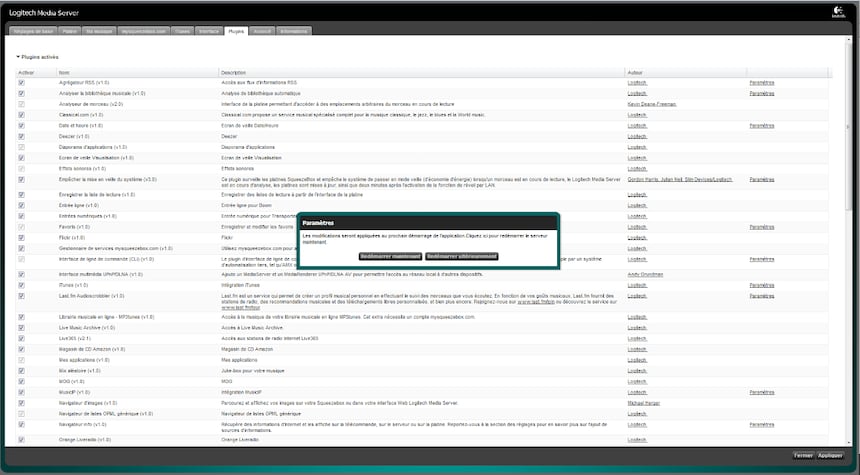The width and height of the screenshot is (860, 475).
Task: Select the Live Music Archive plugin name
Action: (87, 328)
